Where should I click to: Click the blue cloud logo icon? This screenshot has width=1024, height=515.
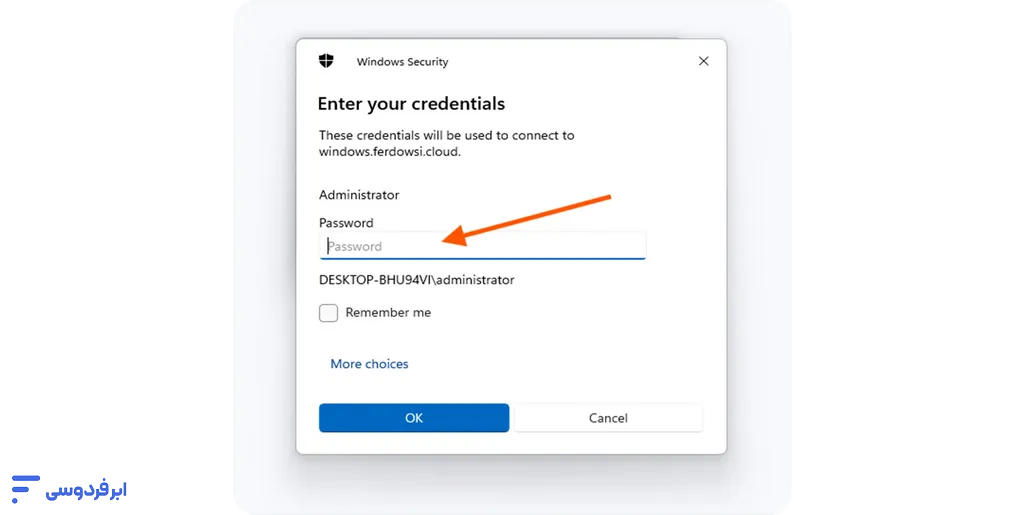(24, 489)
